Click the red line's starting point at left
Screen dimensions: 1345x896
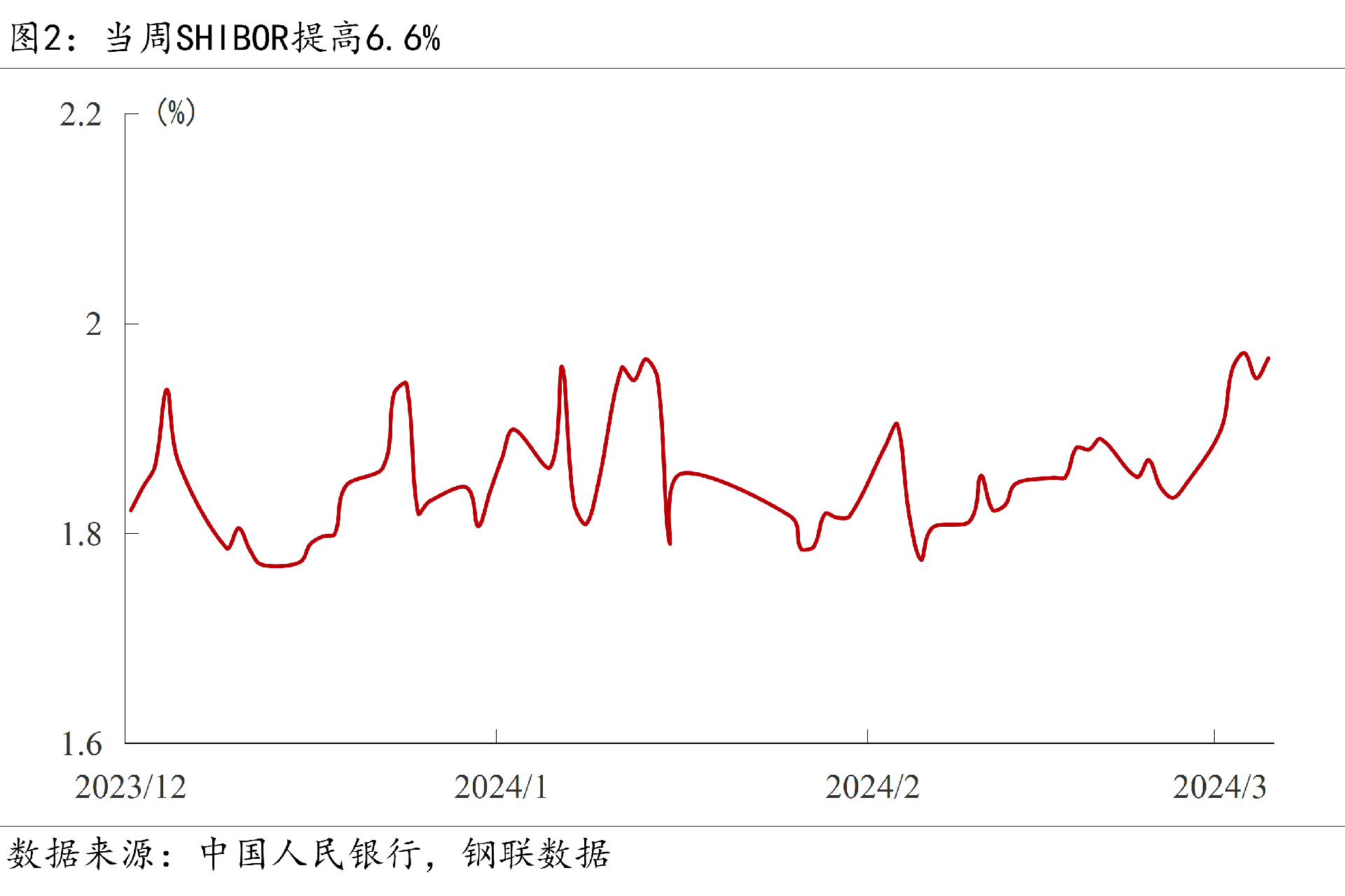131,510
